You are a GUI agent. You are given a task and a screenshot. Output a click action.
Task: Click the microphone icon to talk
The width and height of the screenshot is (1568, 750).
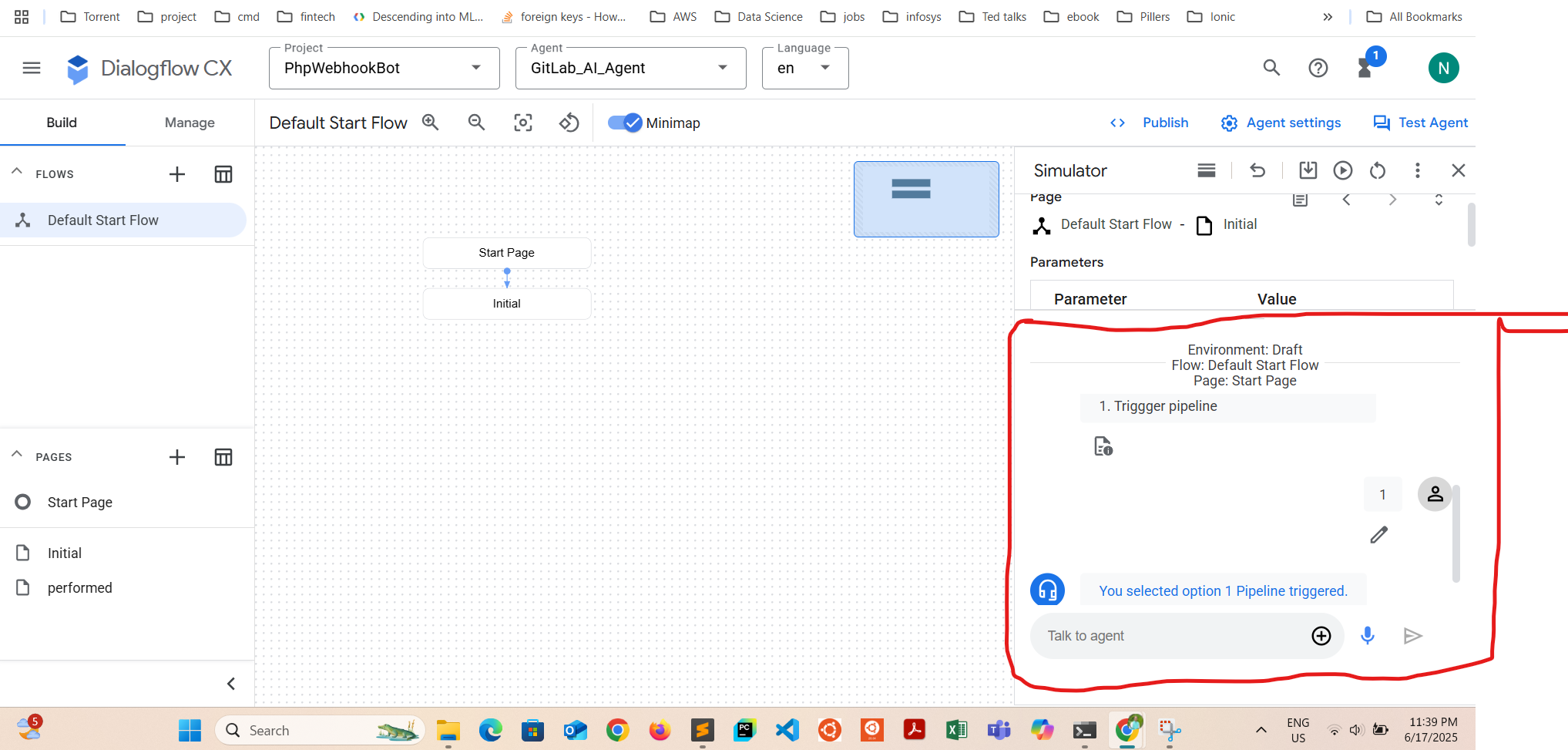1368,636
